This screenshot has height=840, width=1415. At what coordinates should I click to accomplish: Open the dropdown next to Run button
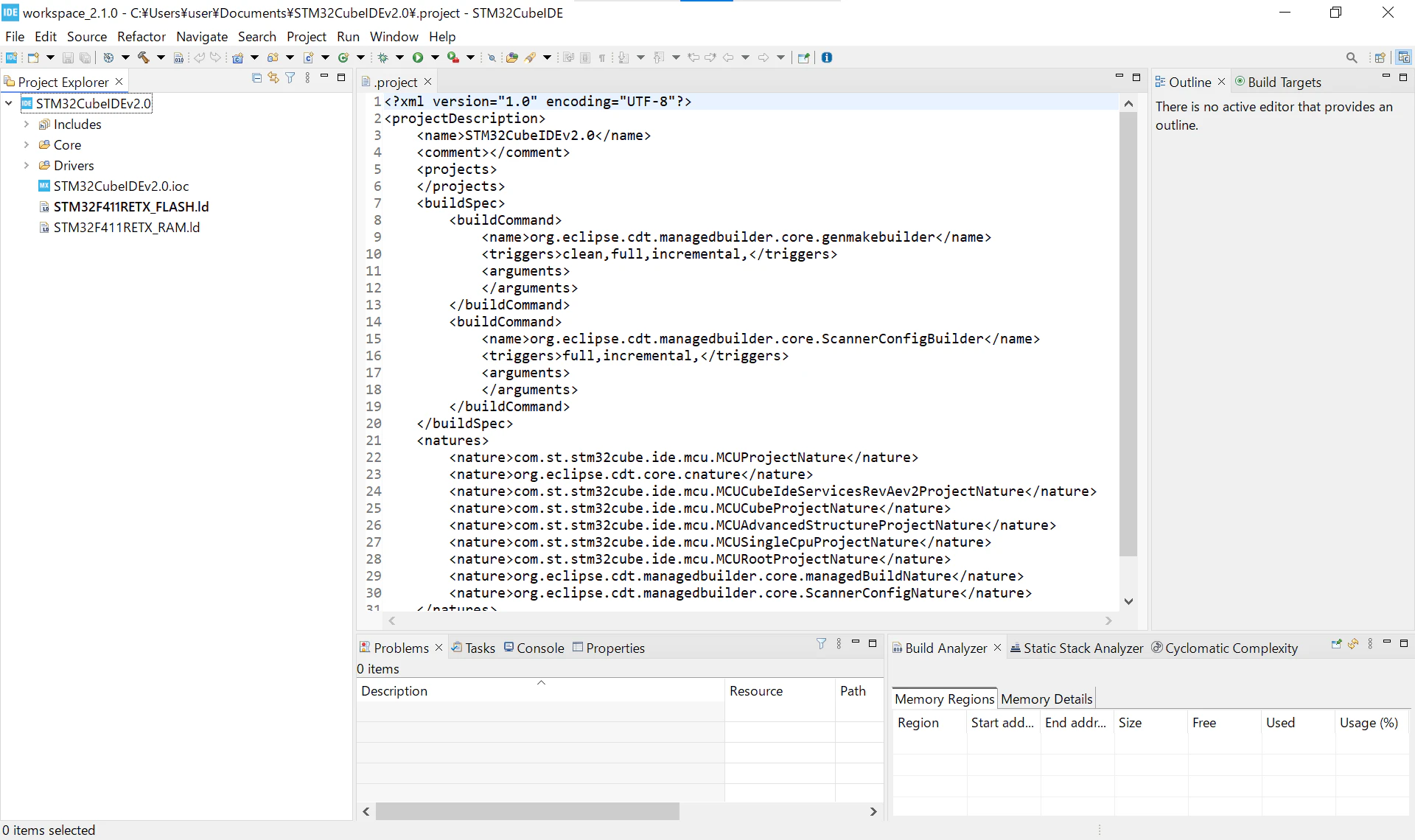point(436,57)
